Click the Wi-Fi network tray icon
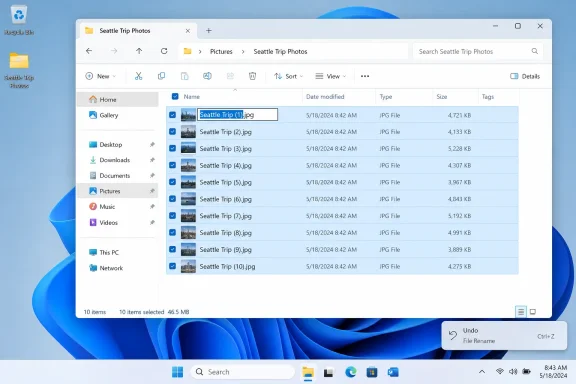Screen dimensions: 576x384 click(x=499, y=372)
